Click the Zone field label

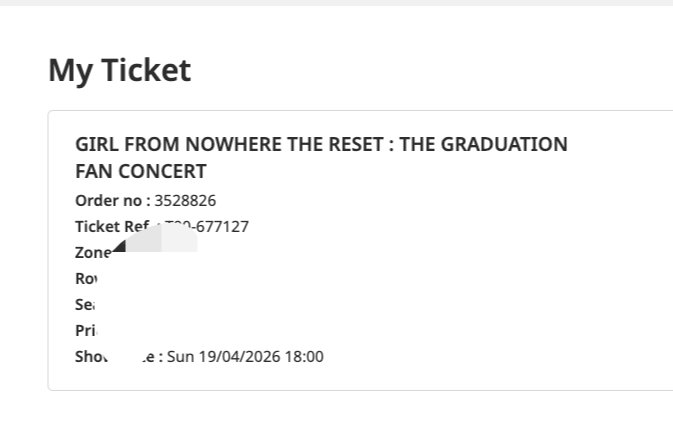click(91, 252)
